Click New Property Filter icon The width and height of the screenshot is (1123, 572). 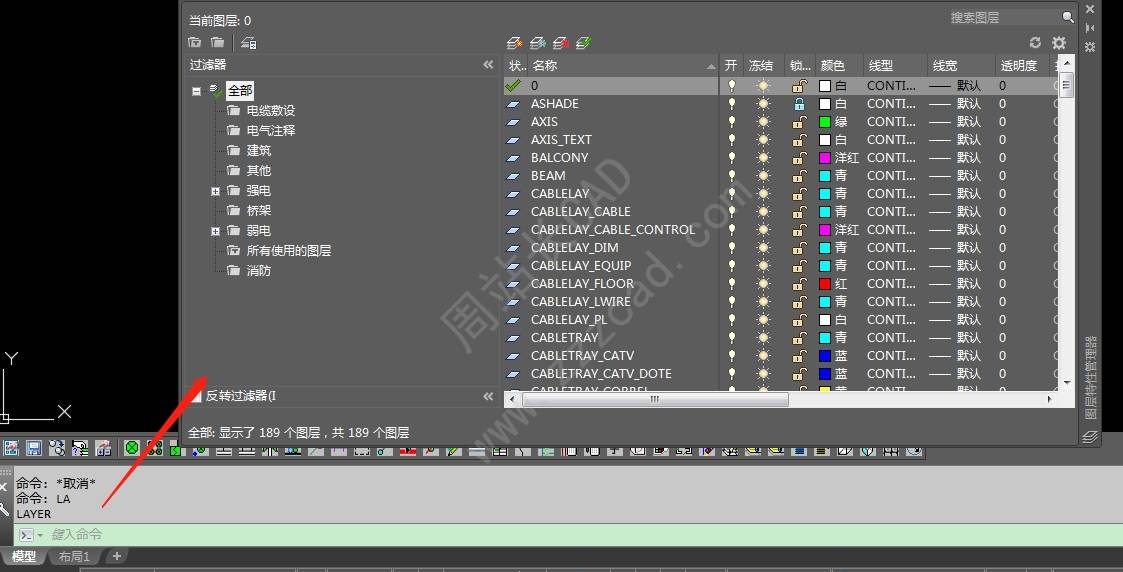point(195,43)
